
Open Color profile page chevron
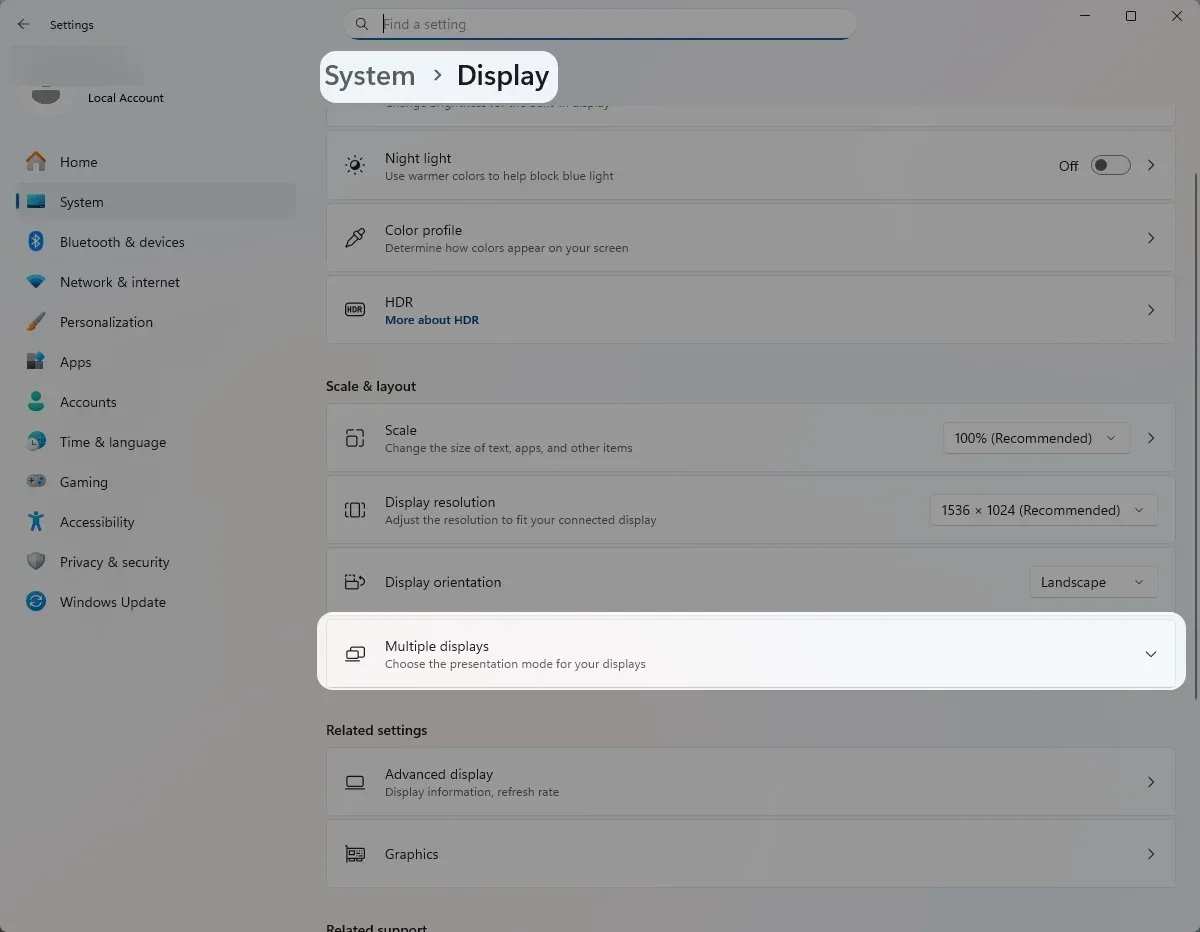(x=1151, y=238)
